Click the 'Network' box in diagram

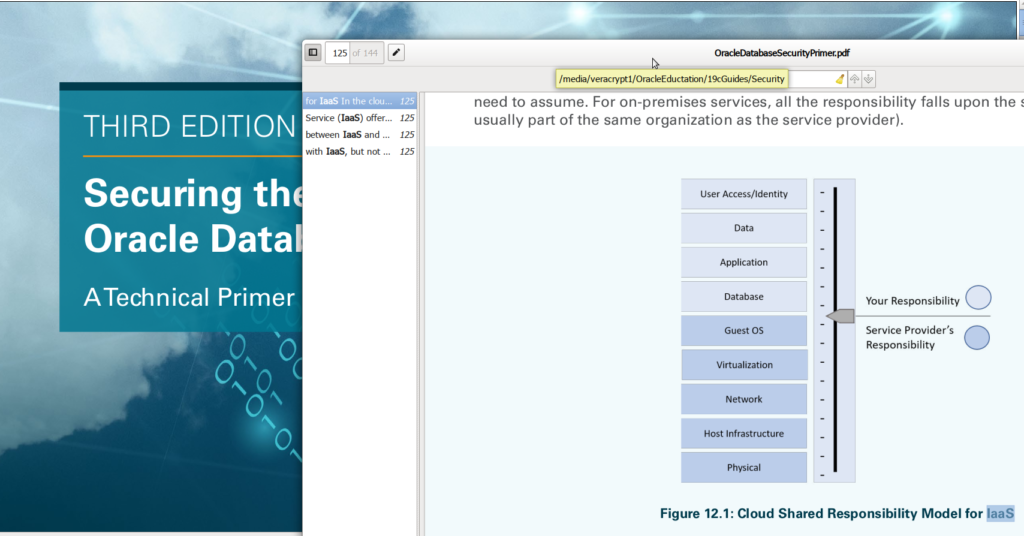pos(744,399)
